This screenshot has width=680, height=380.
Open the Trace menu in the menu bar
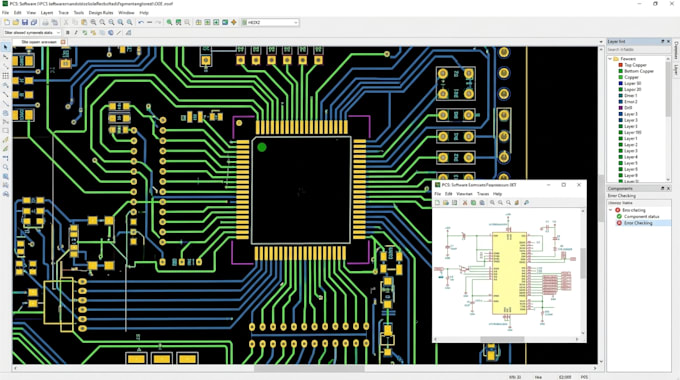click(63, 13)
